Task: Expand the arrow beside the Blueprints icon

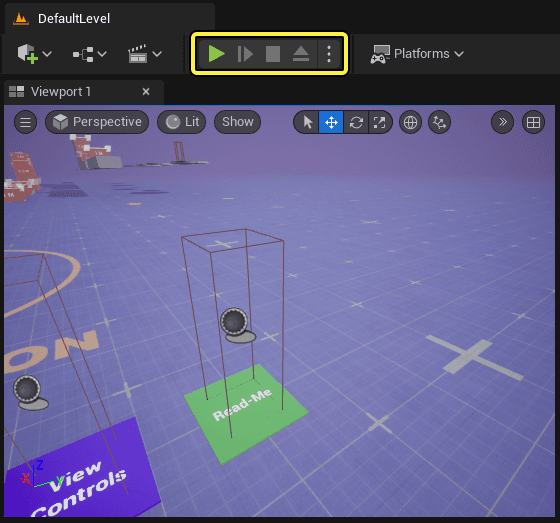Action: pyautogui.click(x=102, y=54)
